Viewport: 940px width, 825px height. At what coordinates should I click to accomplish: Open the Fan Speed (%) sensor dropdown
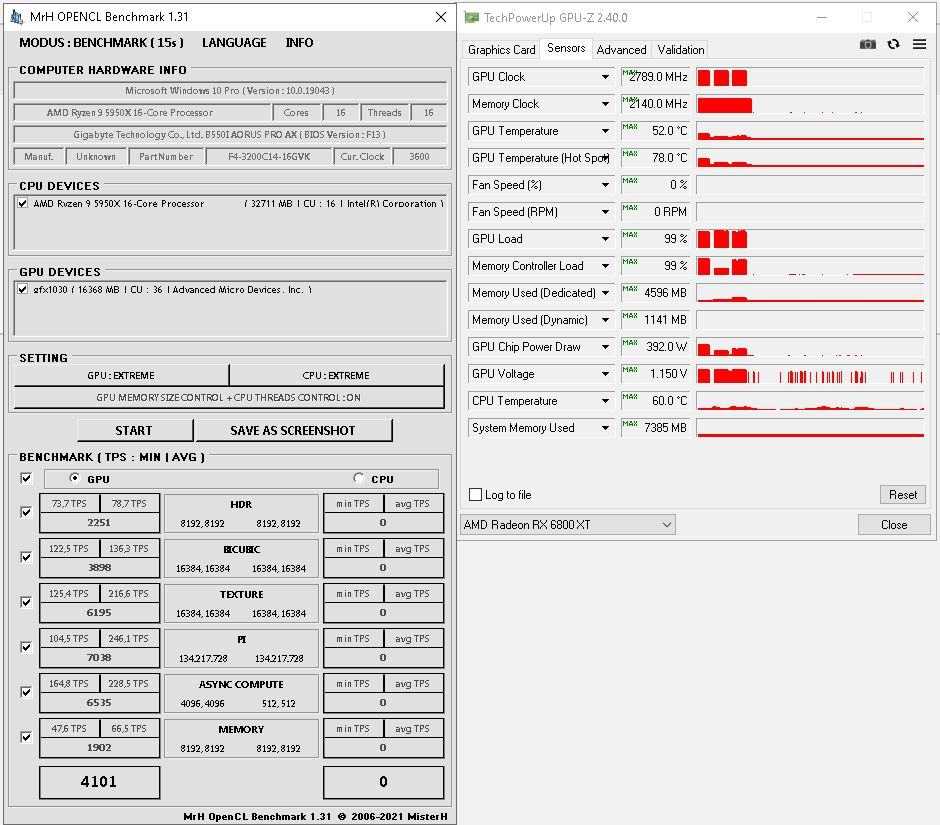(x=605, y=185)
